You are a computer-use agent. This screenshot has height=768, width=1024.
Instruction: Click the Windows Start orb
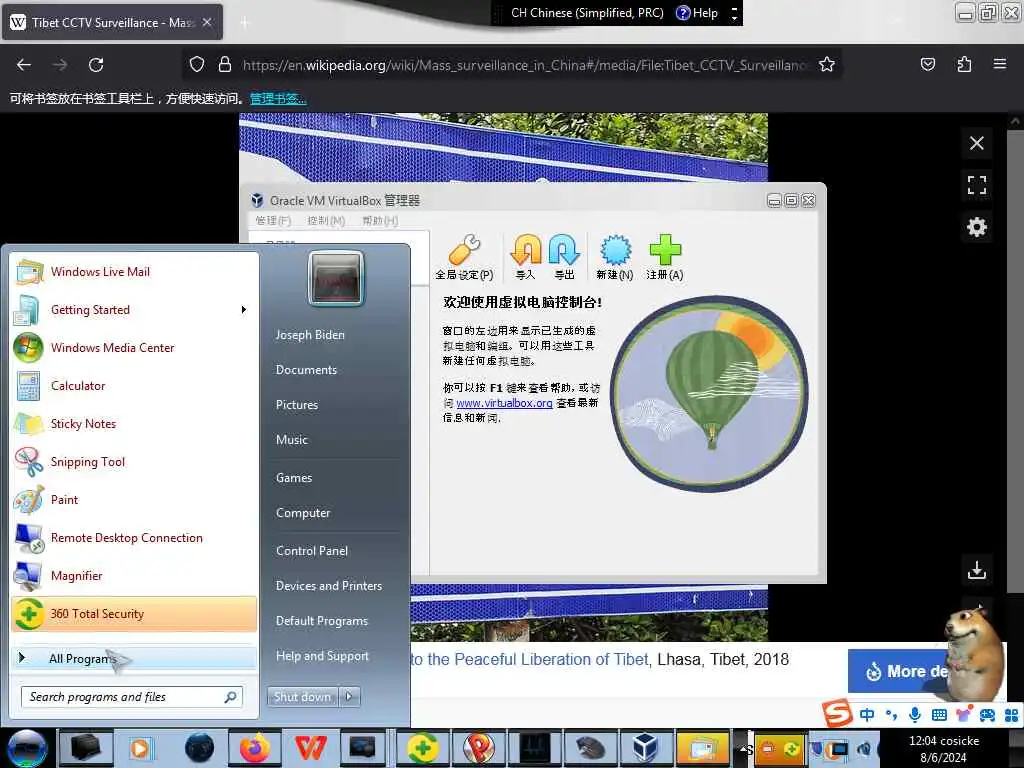27,748
